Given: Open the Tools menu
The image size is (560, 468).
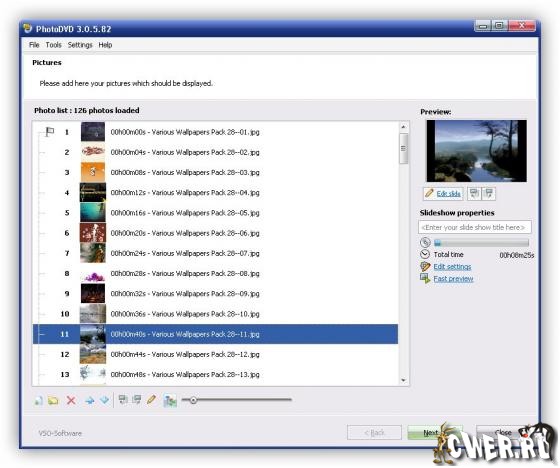Looking at the screenshot, I should tap(54, 45).
